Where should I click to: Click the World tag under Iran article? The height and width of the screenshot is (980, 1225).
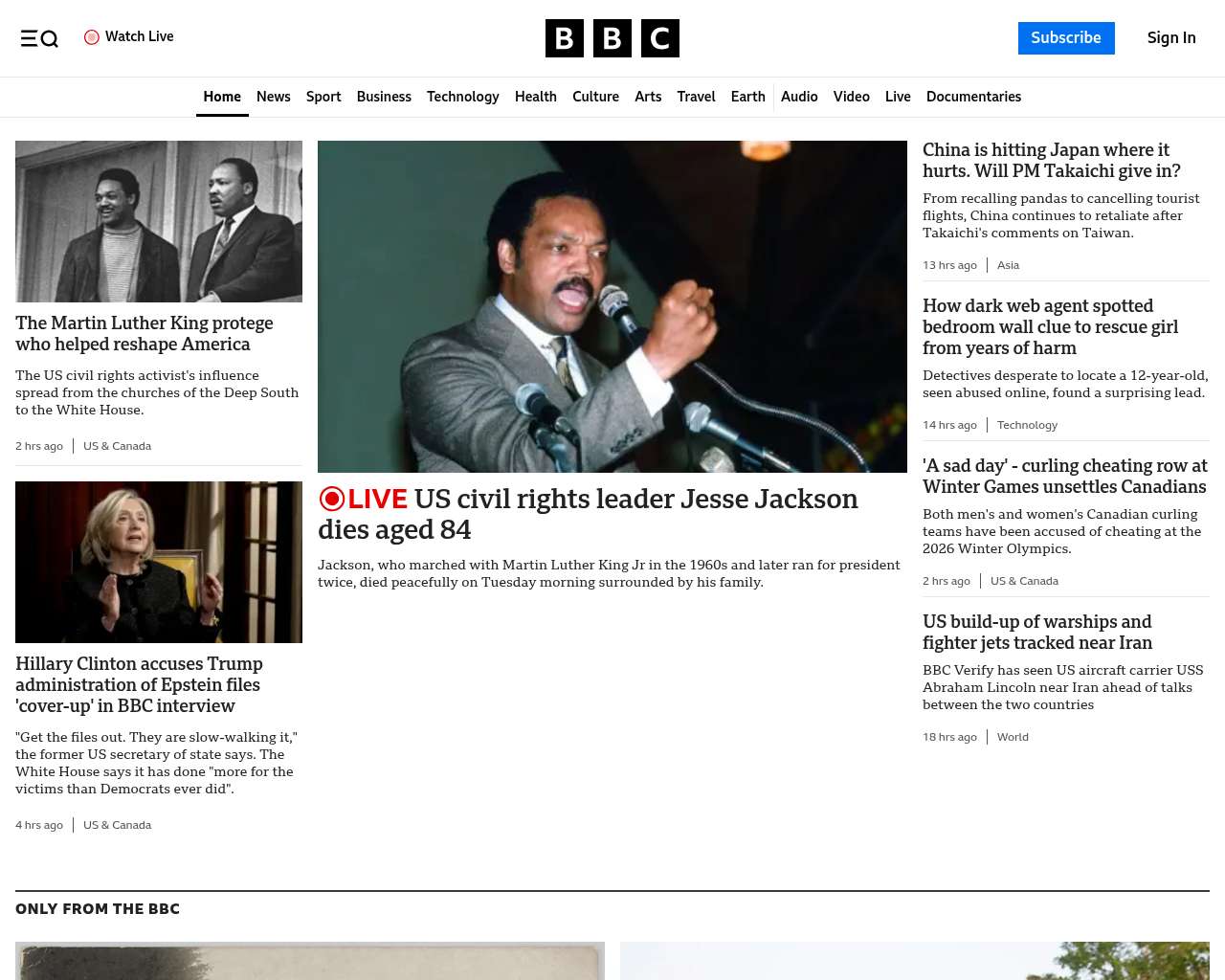[x=1013, y=737]
